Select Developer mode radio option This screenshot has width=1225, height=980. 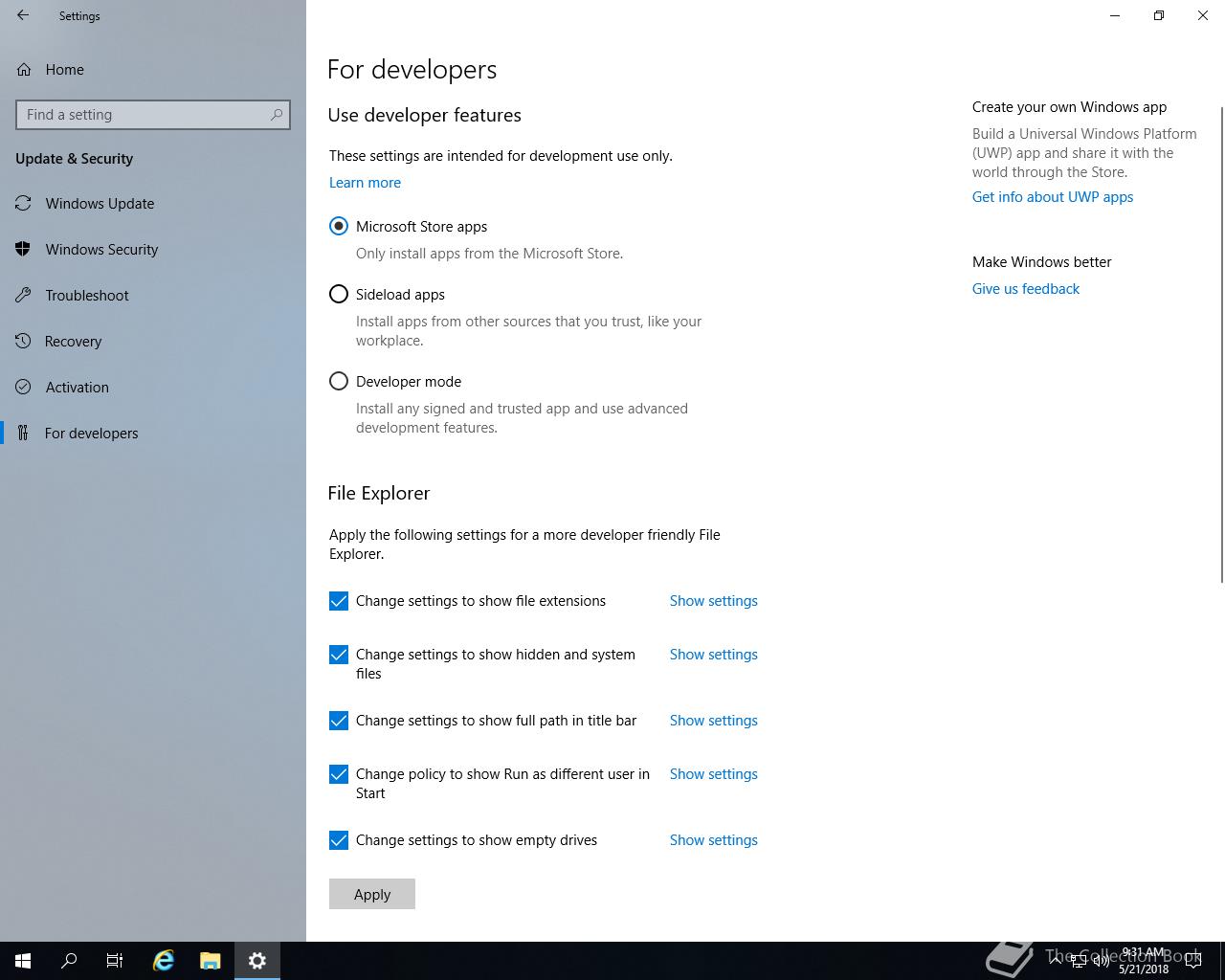(x=339, y=382)
